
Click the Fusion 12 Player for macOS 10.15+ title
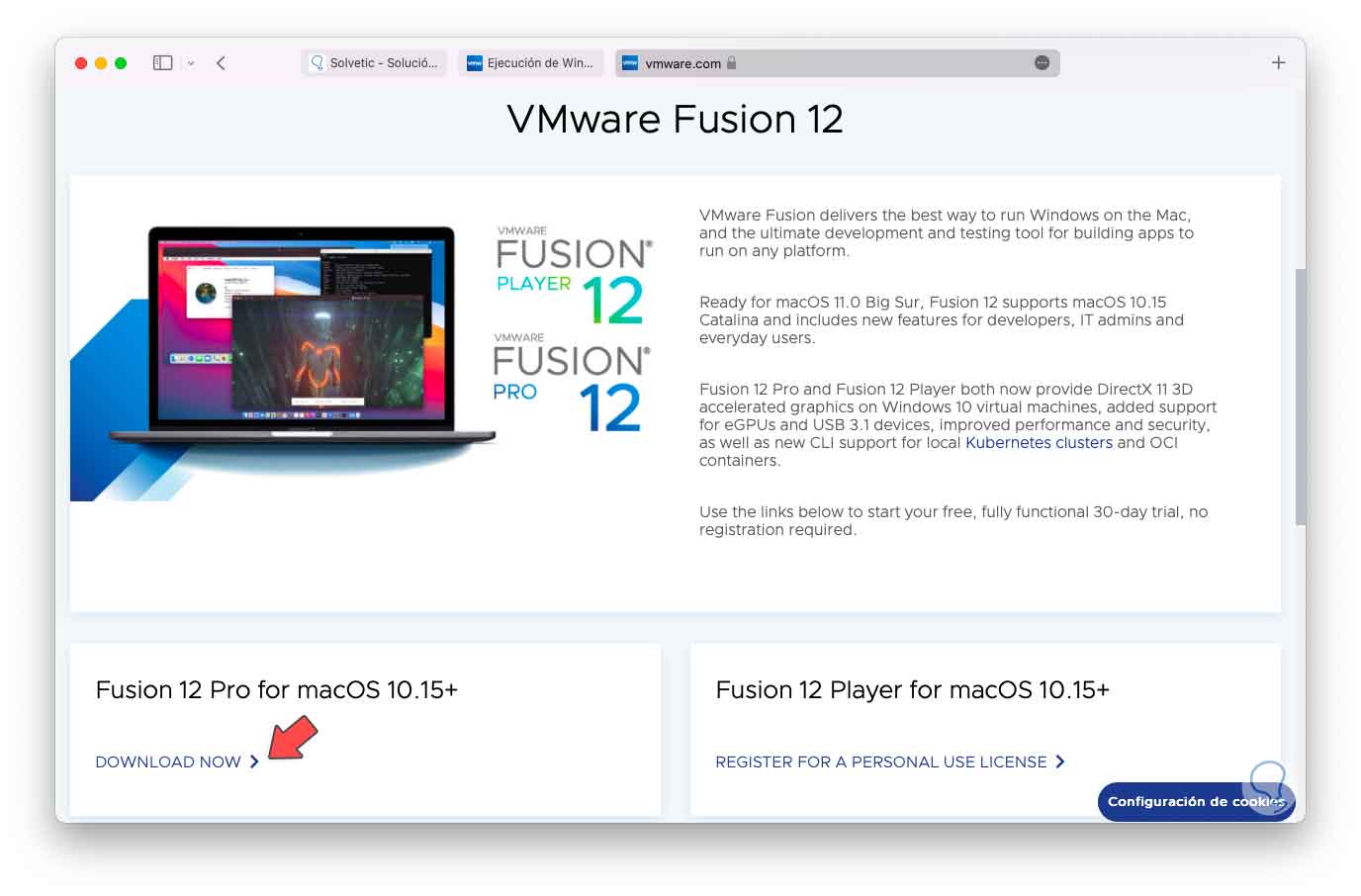pos(912,689)
